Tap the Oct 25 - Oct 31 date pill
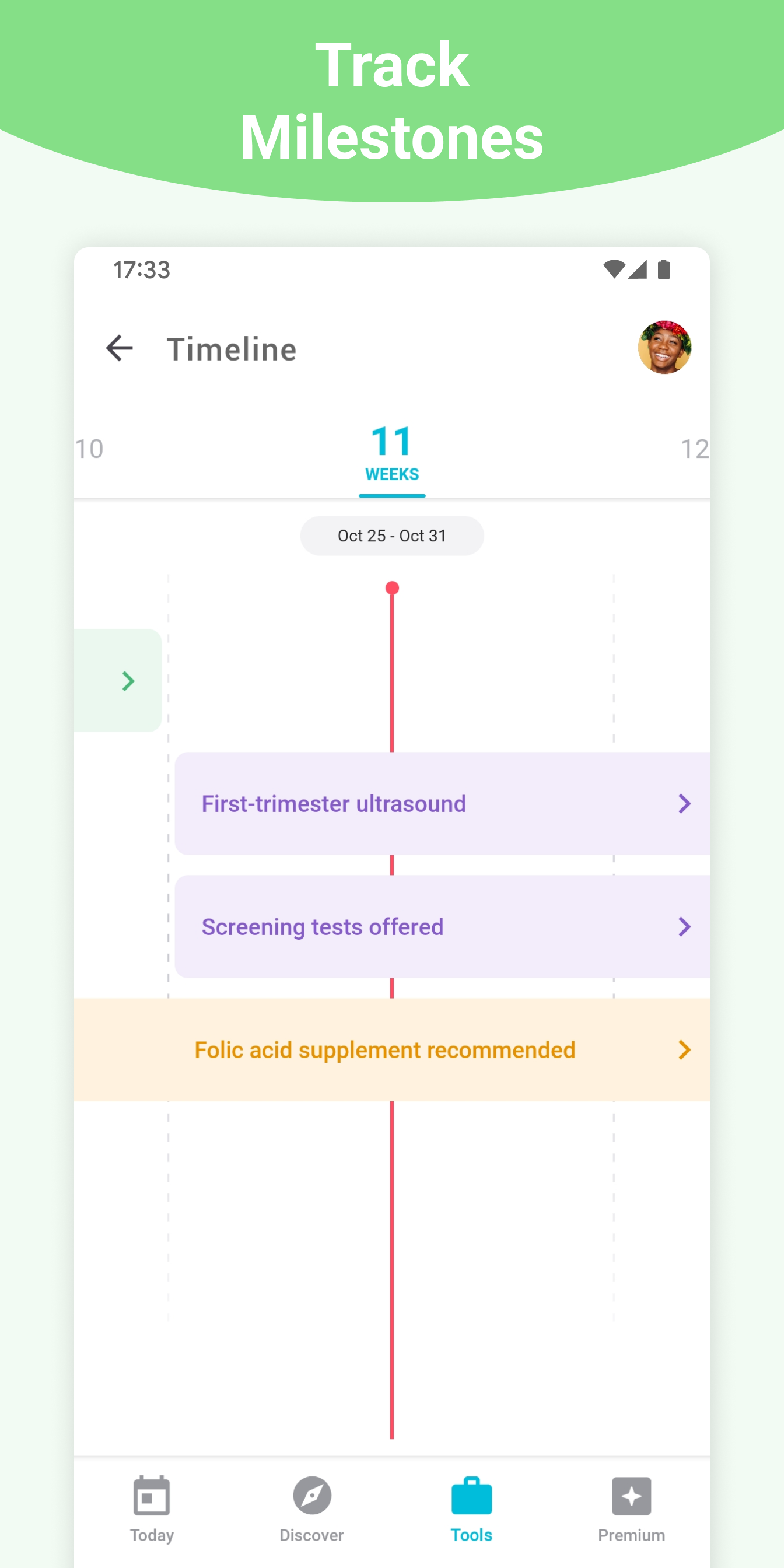 coord(392,535)
